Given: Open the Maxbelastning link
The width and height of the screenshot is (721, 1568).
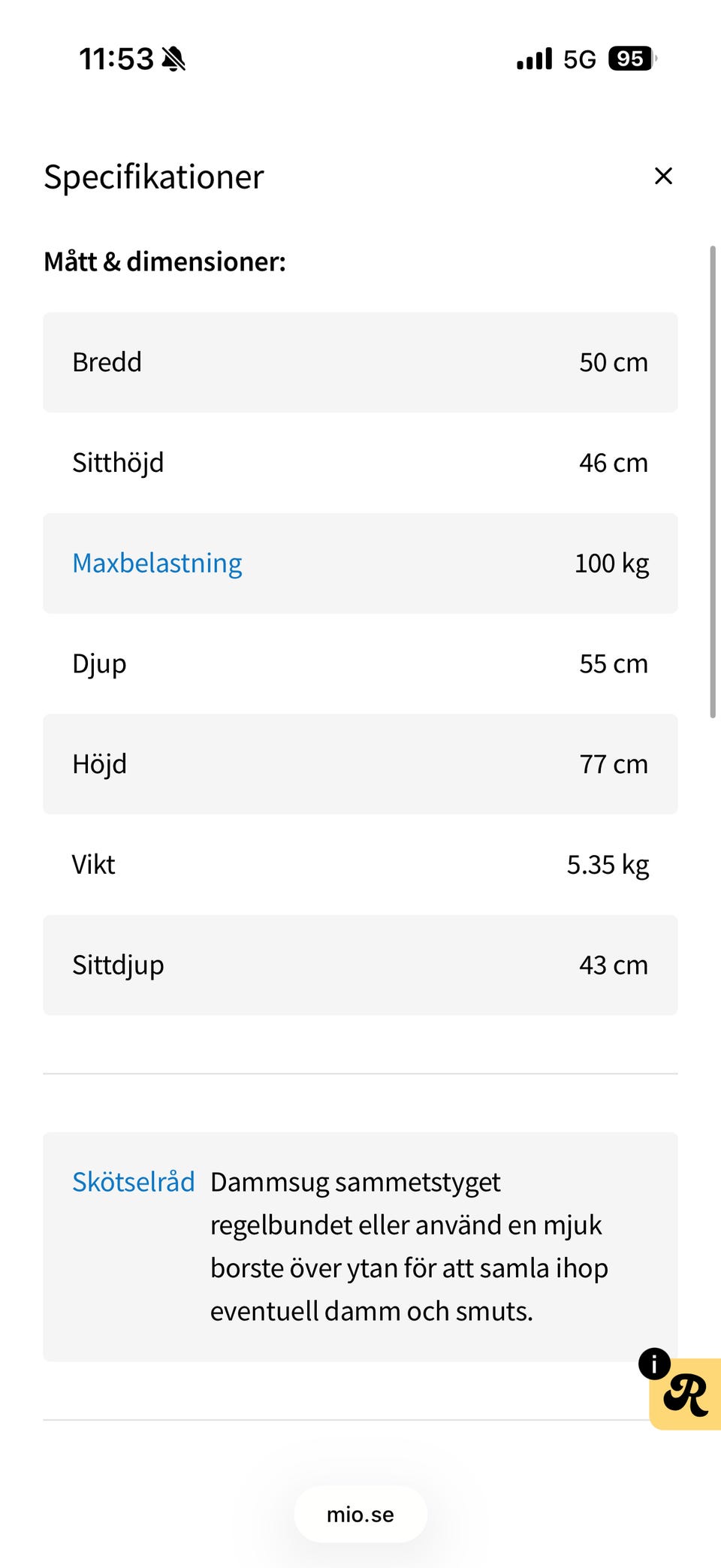Looking at the screenshot, I should pos(157,563).
